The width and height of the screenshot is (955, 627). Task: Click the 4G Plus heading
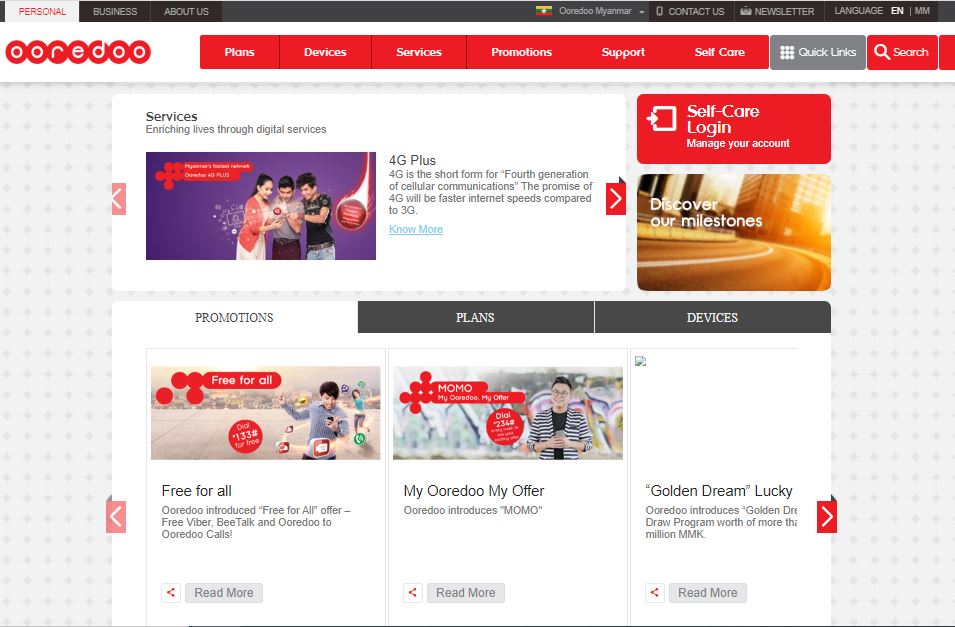tap(412, 160)
